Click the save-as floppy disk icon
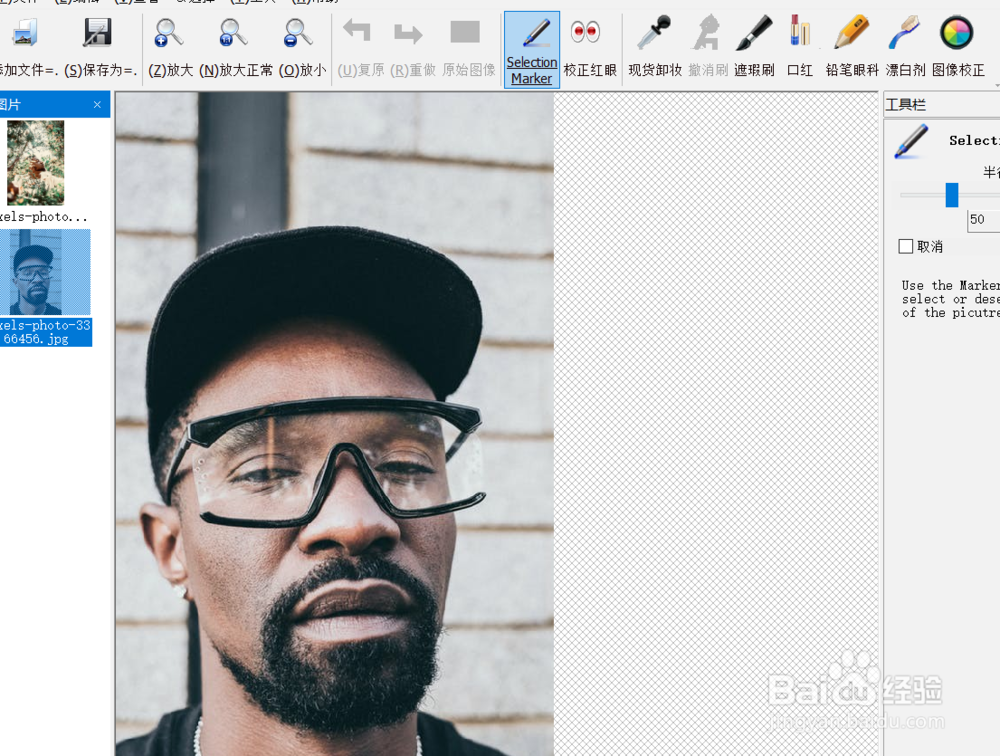Image resolution: width=1000 pixels, height=756 pixels. [98, 33]
